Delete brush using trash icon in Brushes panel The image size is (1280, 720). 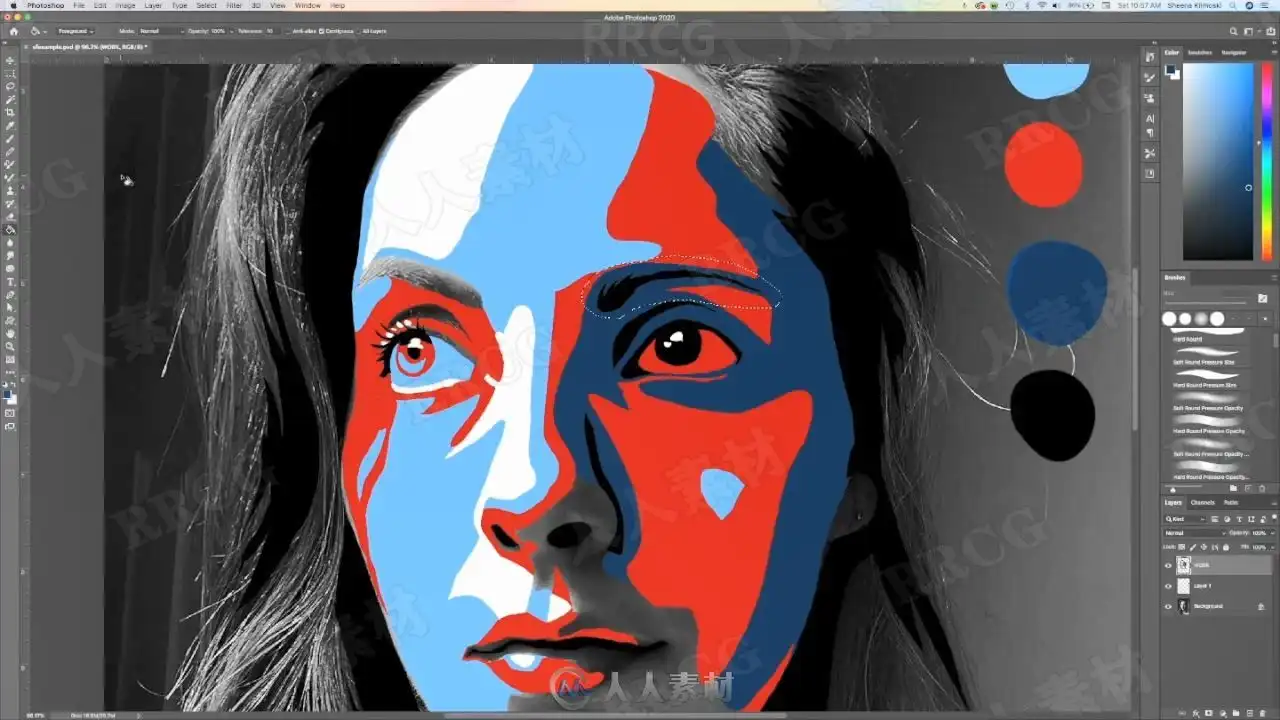(1261, 488)
